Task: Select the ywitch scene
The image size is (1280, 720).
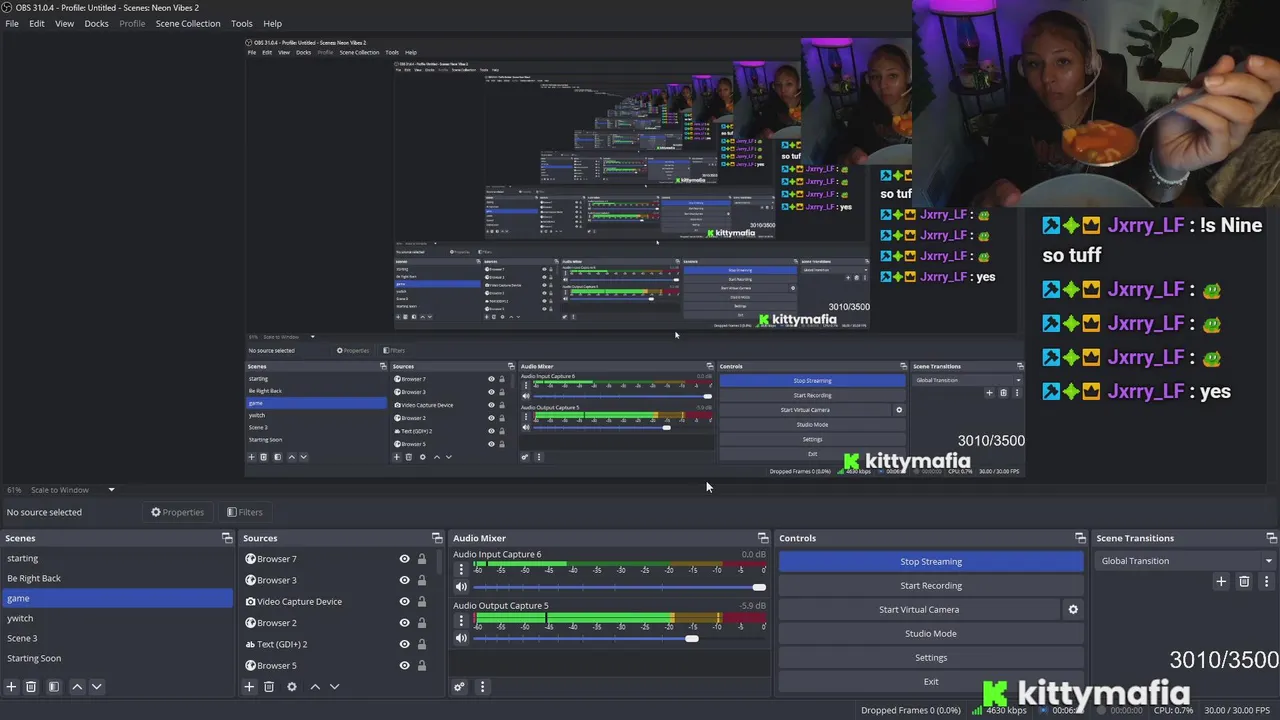Action: tap(117, 618)
